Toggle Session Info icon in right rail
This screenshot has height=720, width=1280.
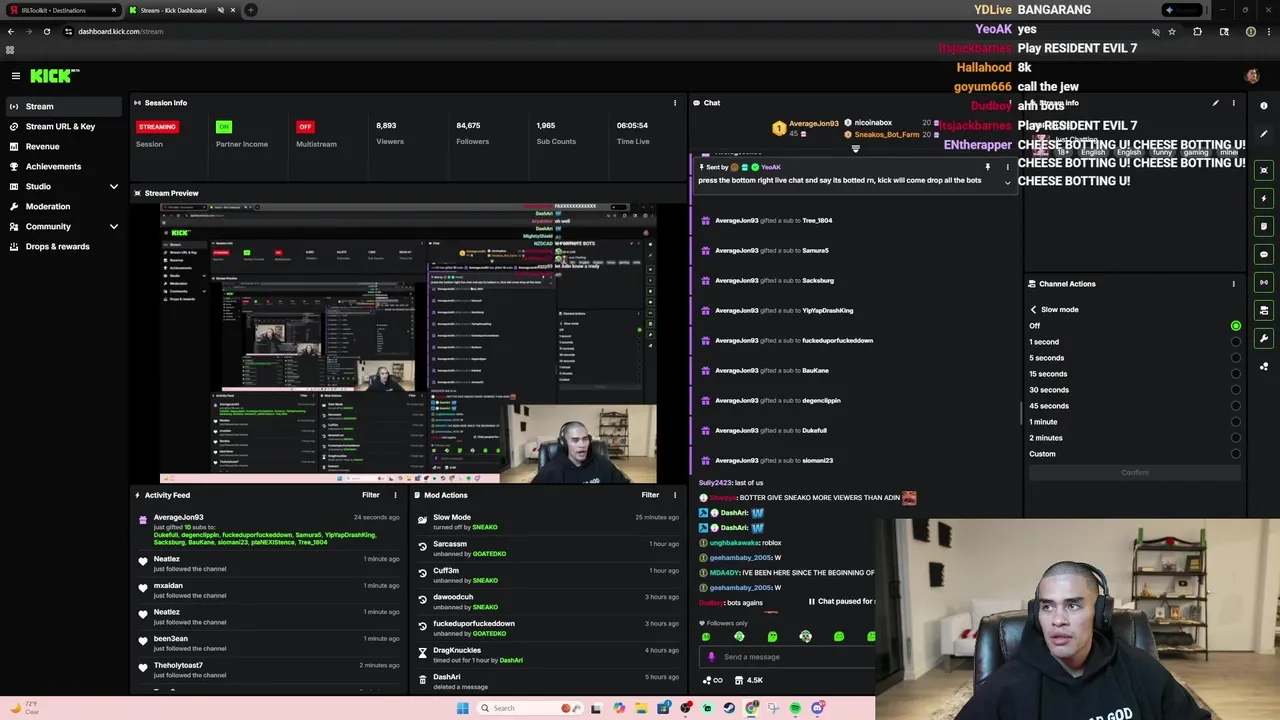pyautogui.click(x=1264, y=282)
